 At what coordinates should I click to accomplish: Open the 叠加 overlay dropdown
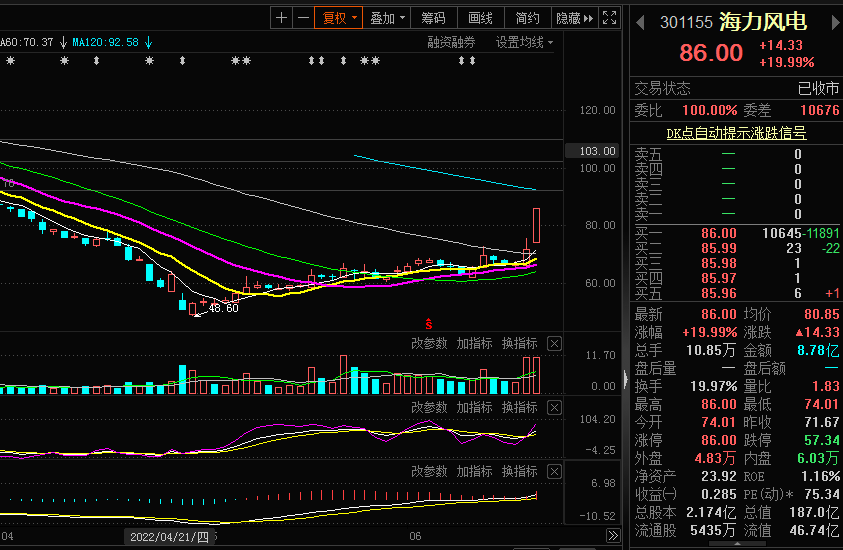coord(387,18)
